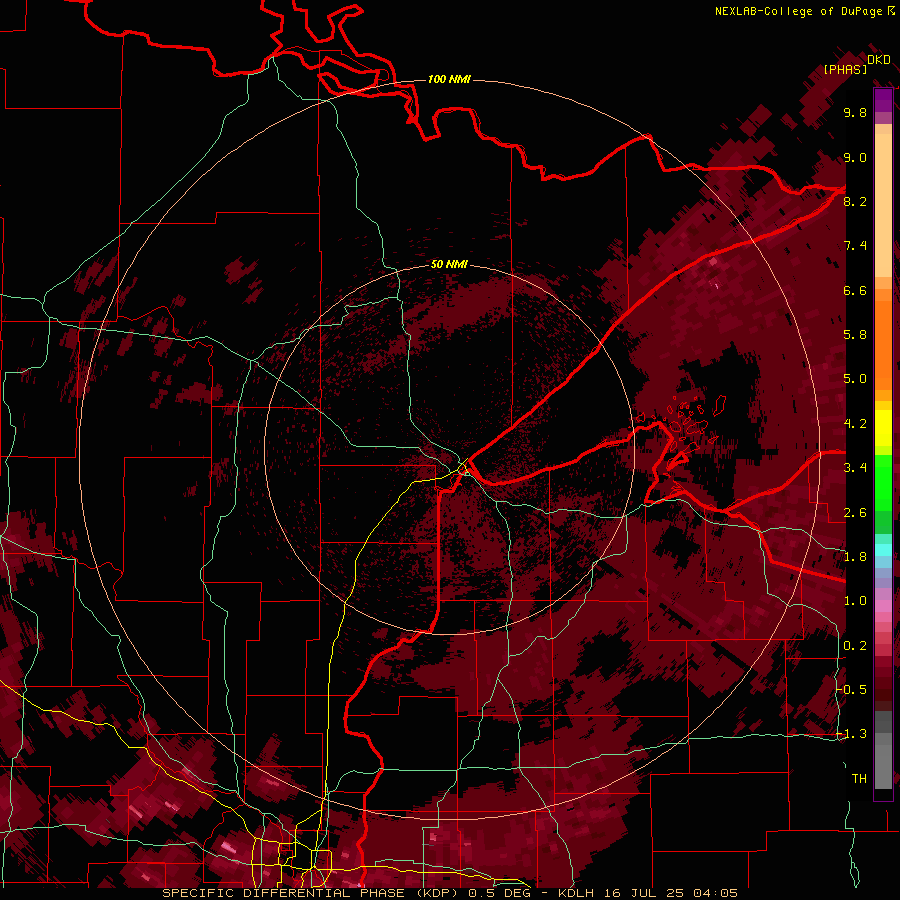Click the 9.8 value on the color scale

[x=855, y=112]
